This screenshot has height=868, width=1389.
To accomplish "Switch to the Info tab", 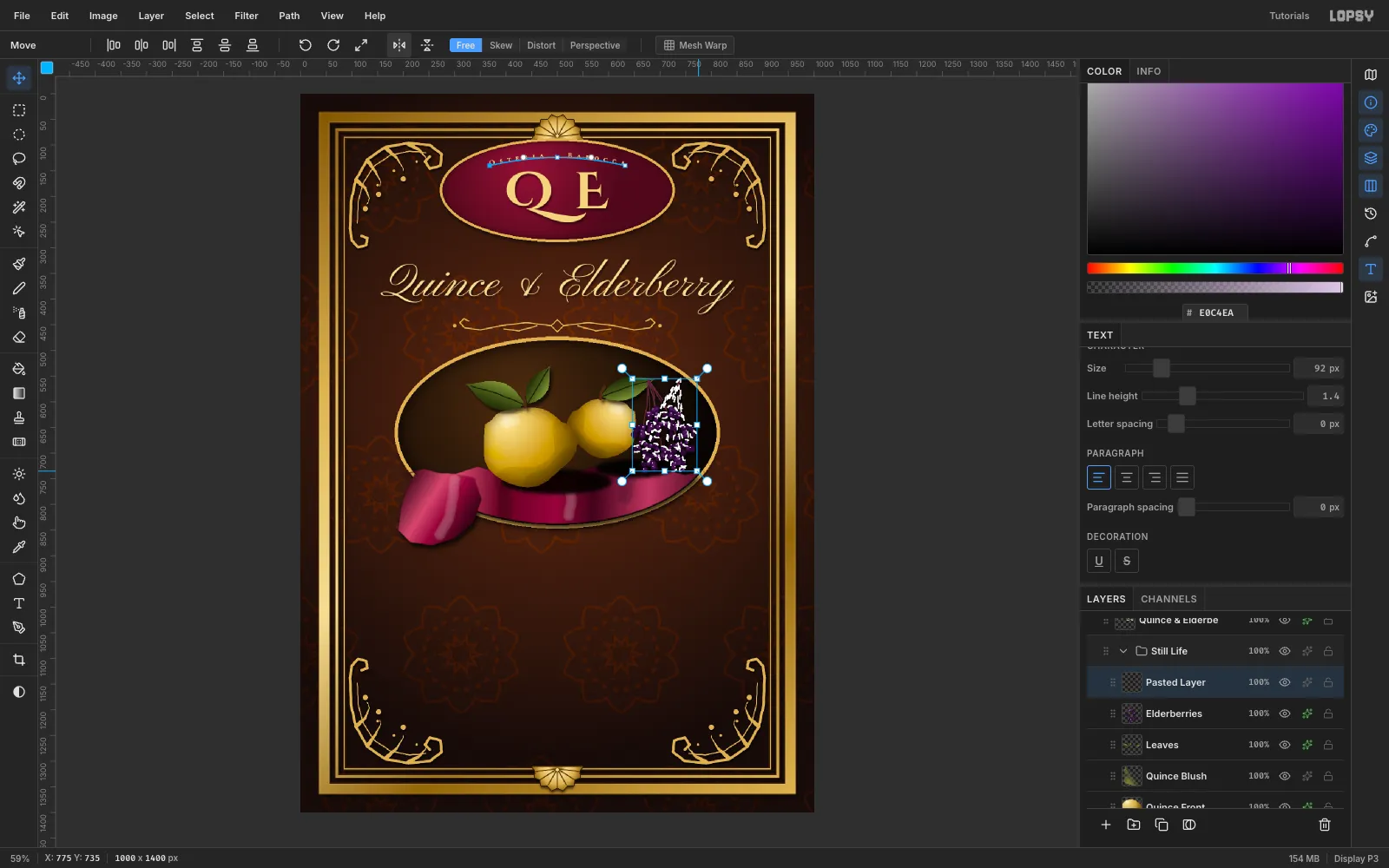I will point(1149,71).
